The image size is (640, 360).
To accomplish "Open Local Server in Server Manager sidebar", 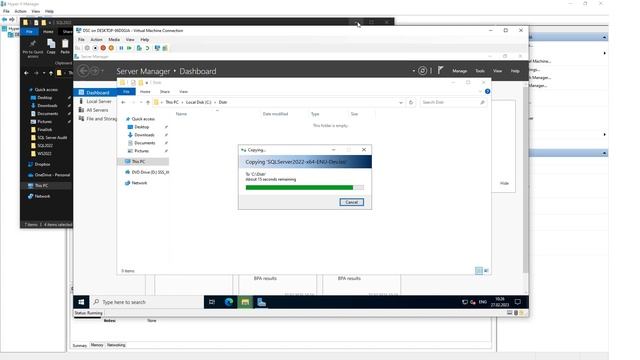I will 99,101.
